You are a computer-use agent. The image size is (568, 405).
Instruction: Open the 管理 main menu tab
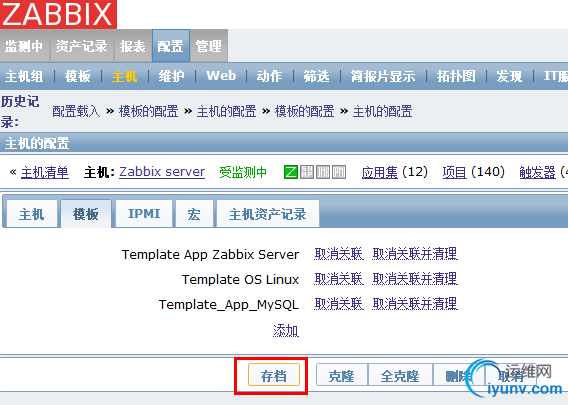[x=209, y=46]
